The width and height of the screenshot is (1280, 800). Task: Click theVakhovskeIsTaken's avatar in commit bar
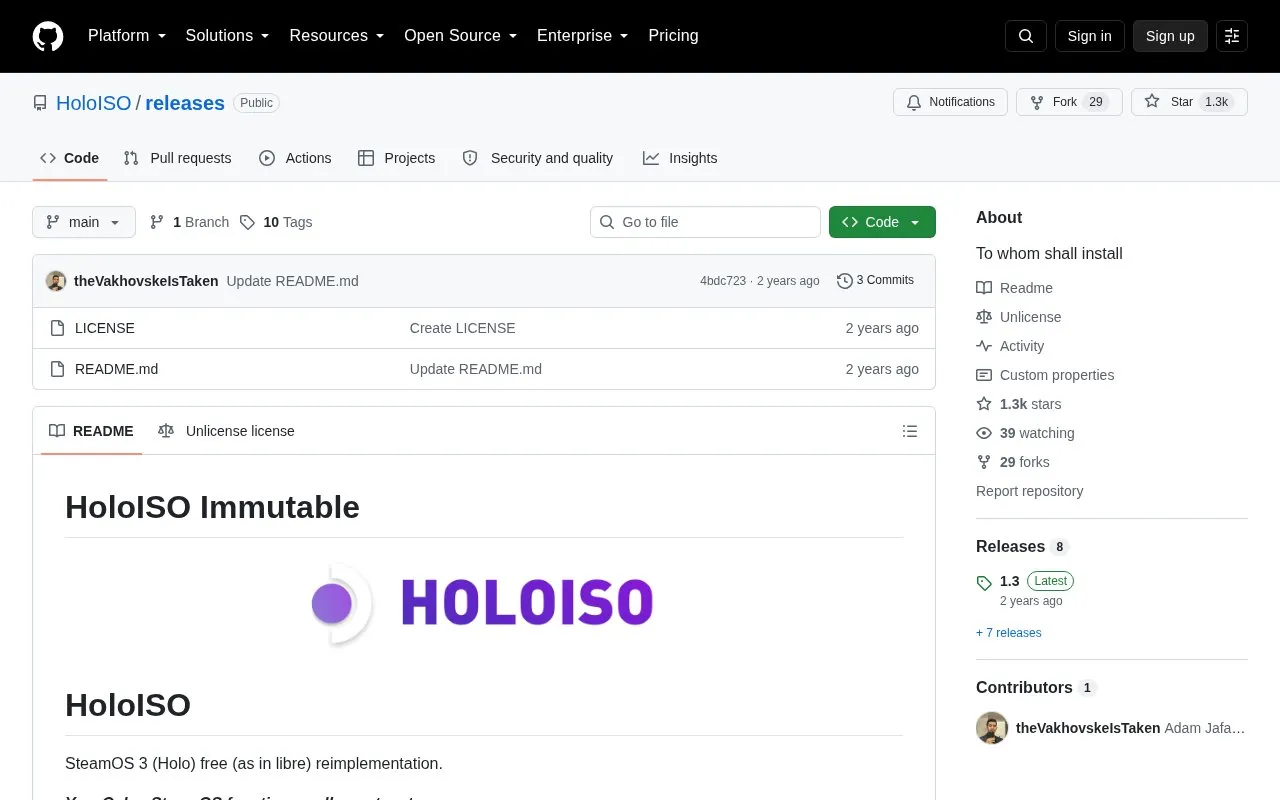click(x=56, y=281)
